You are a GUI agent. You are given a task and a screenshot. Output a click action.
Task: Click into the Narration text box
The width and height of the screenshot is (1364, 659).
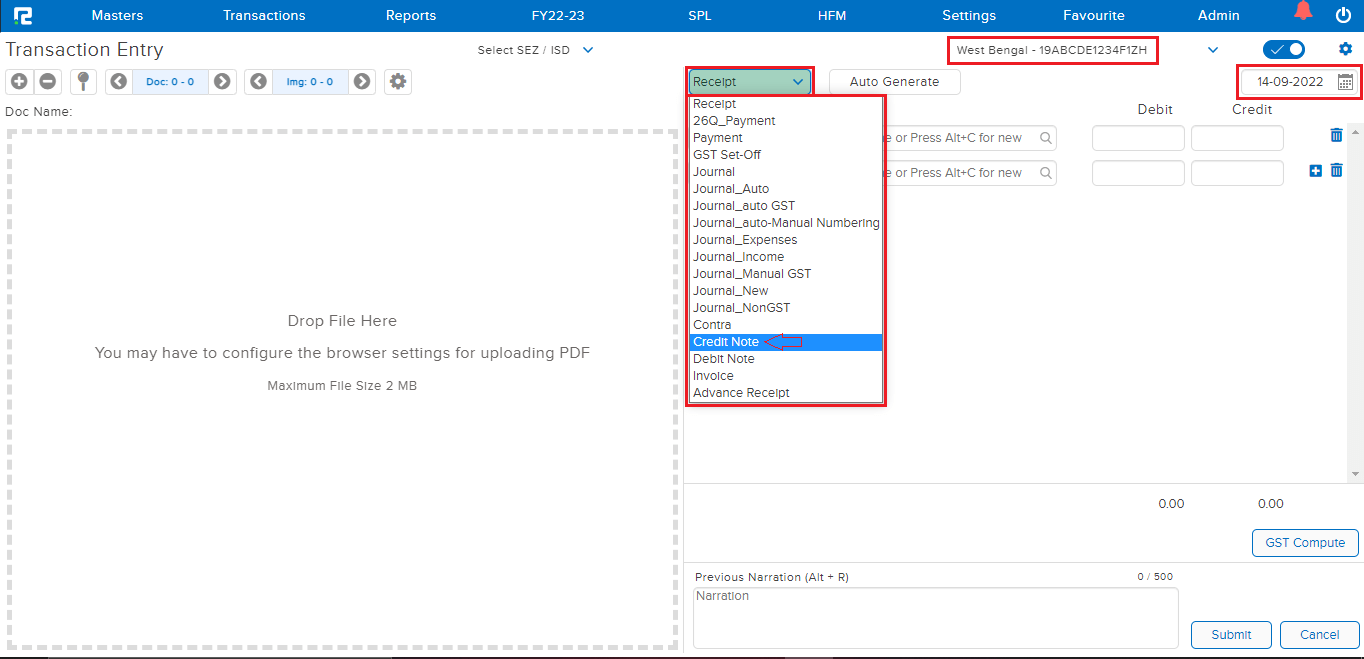pos(935,617)
